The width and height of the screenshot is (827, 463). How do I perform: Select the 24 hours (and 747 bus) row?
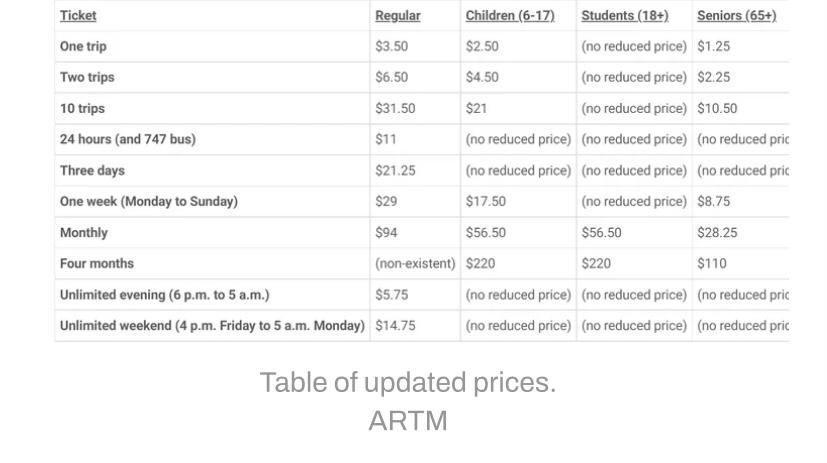point(422,139)
